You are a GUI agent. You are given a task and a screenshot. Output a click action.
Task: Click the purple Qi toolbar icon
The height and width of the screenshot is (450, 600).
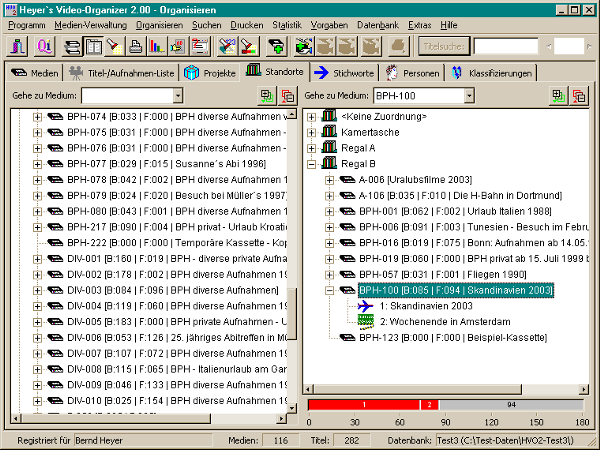(x=44, y=46)
